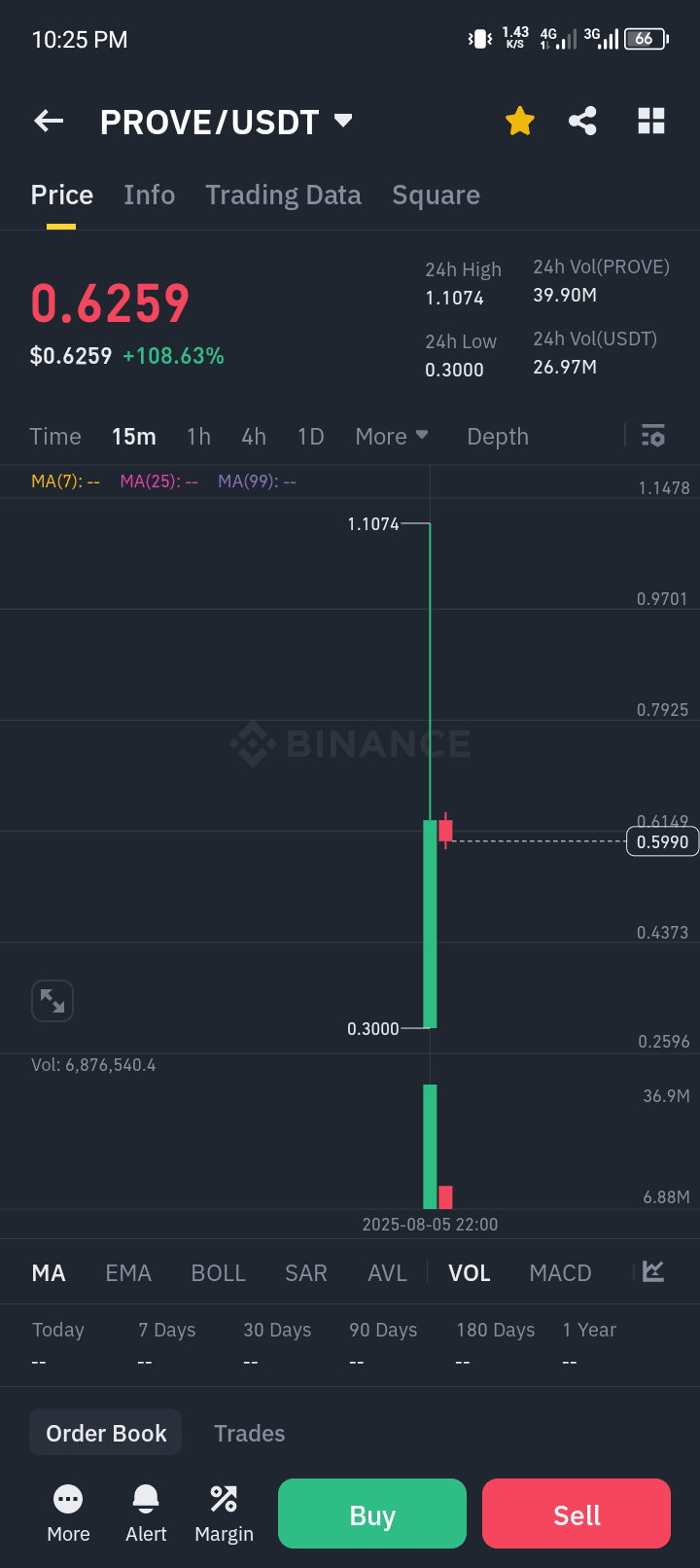700x1568 pixels.
Task: Tap the More ellipsis icon
Action: tap(68, 1499)
